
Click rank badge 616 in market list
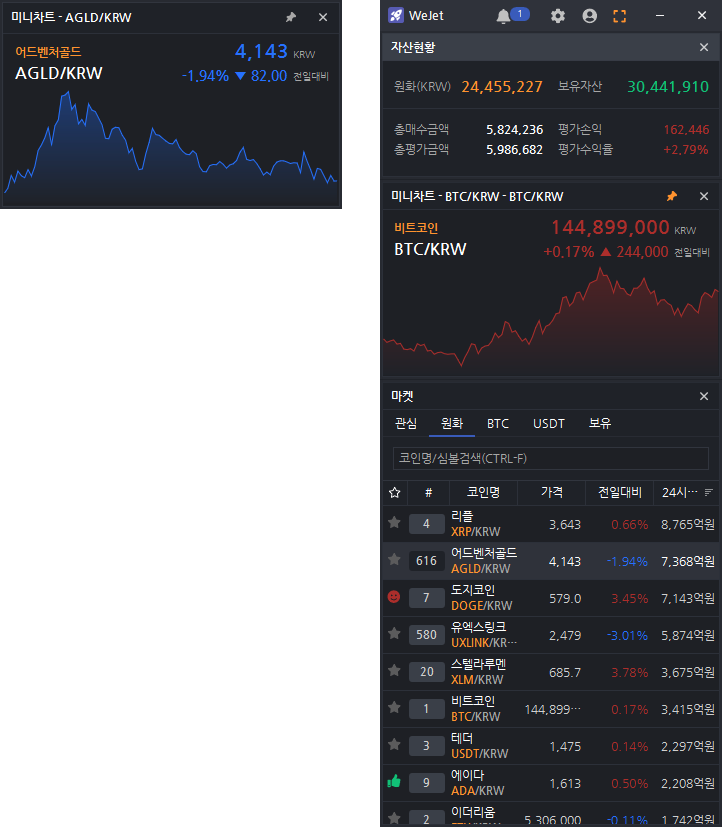point(427,561)
